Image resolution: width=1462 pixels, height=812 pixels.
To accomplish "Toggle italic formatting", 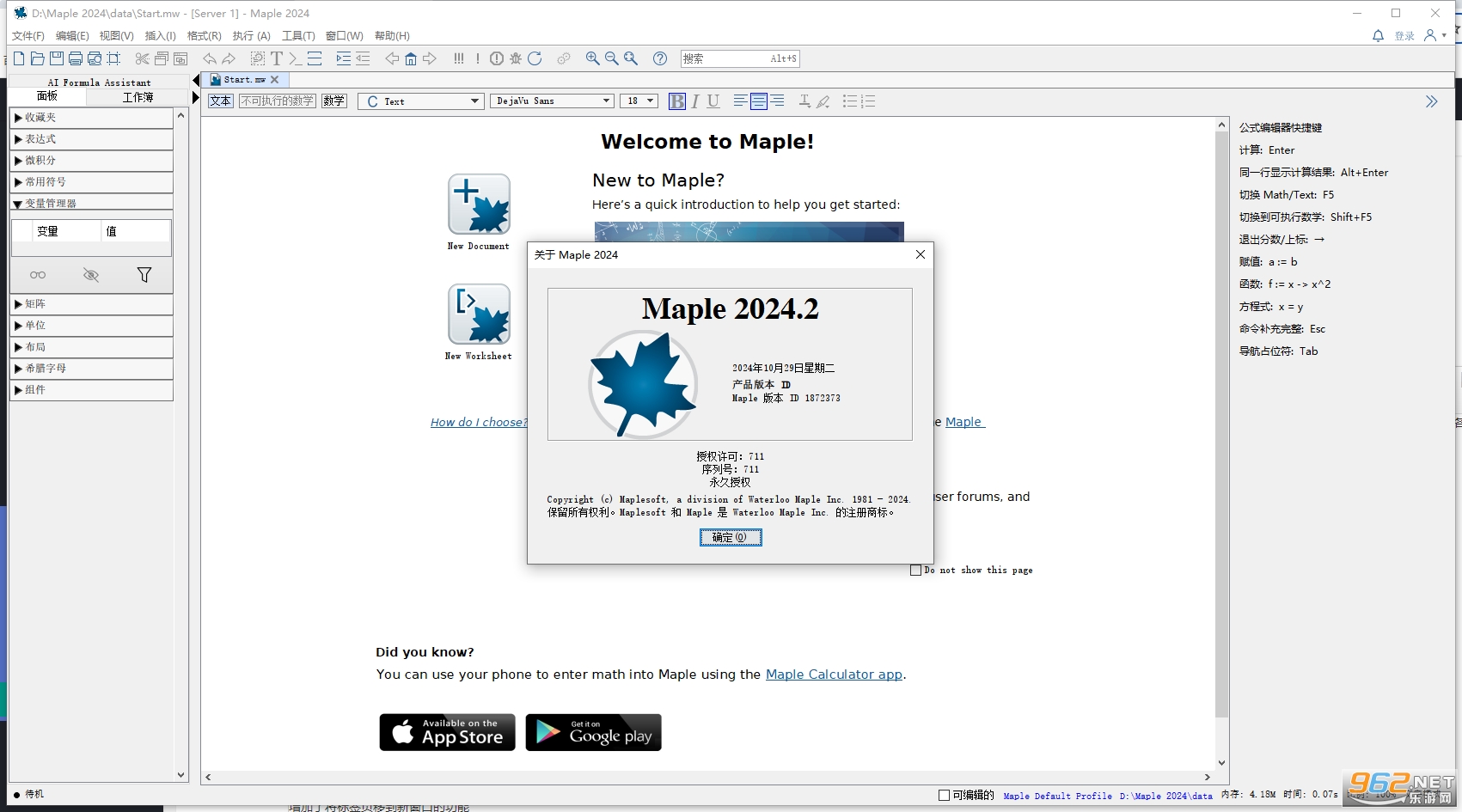I will pyautogui.click(x=694, y=101).
